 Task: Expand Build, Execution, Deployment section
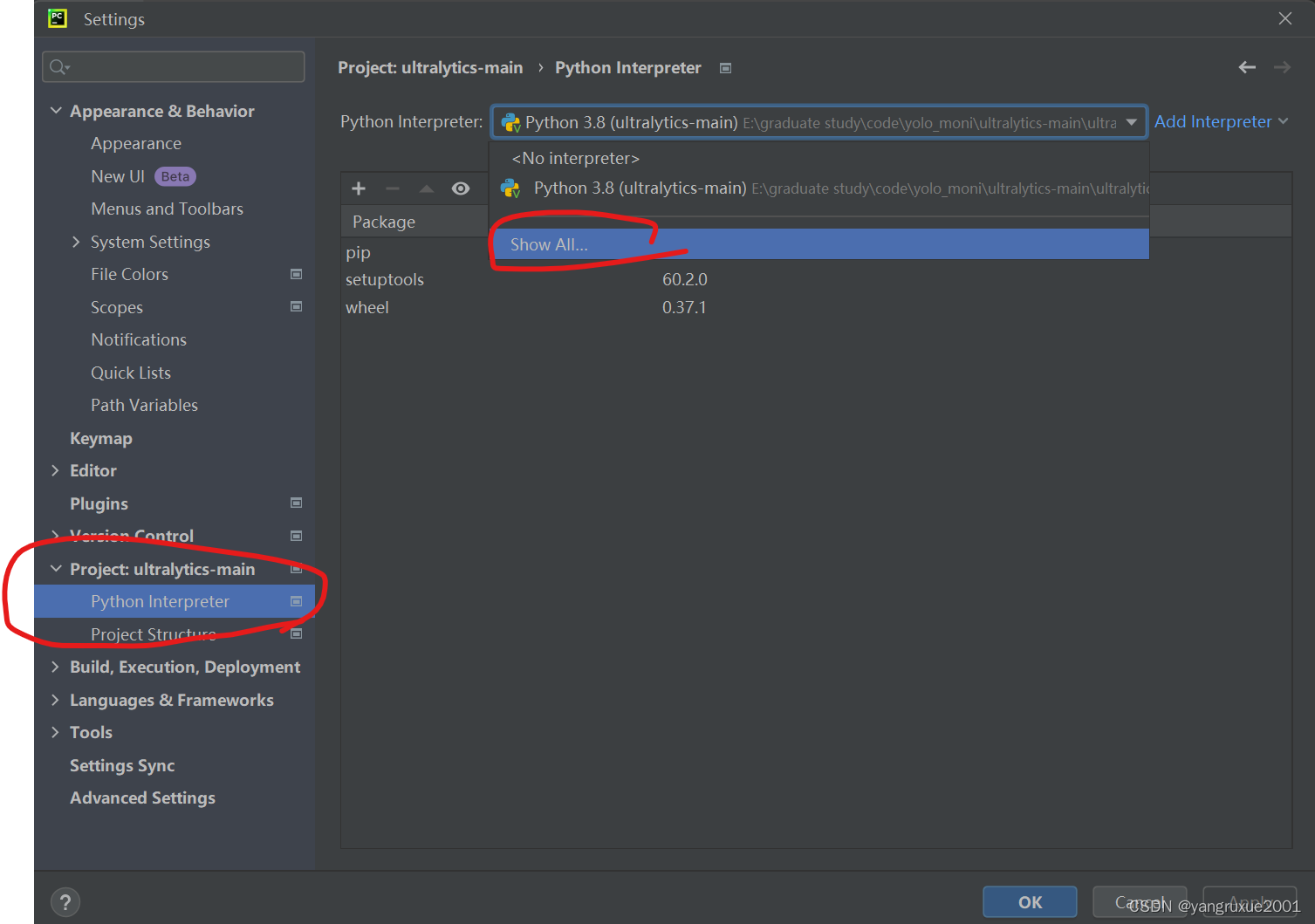55,667
